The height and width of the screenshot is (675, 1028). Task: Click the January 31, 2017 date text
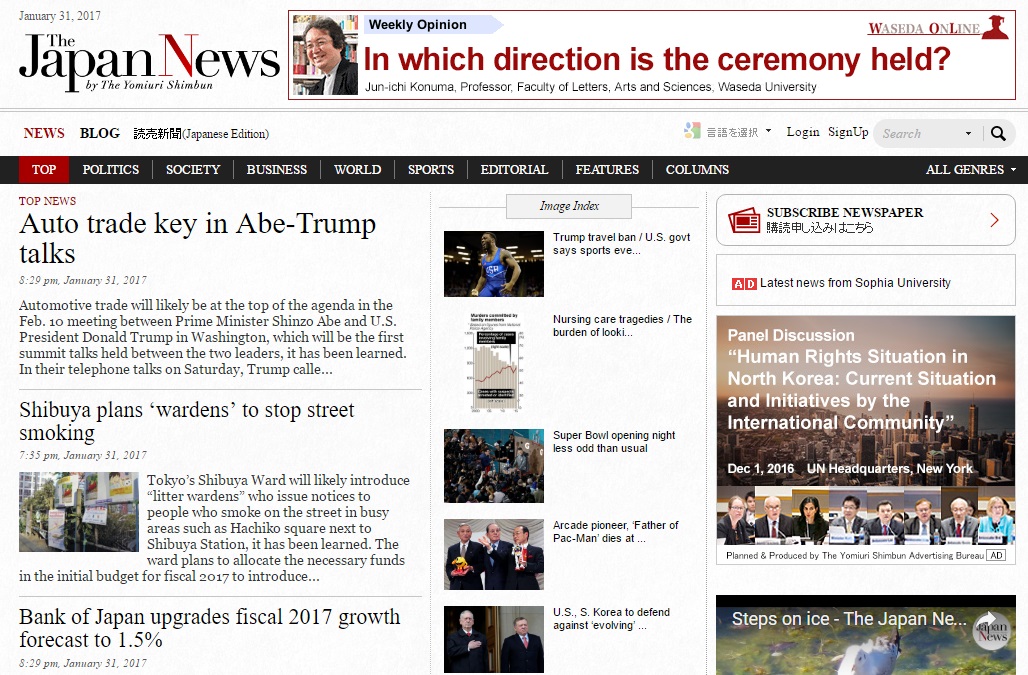[60, 16]
